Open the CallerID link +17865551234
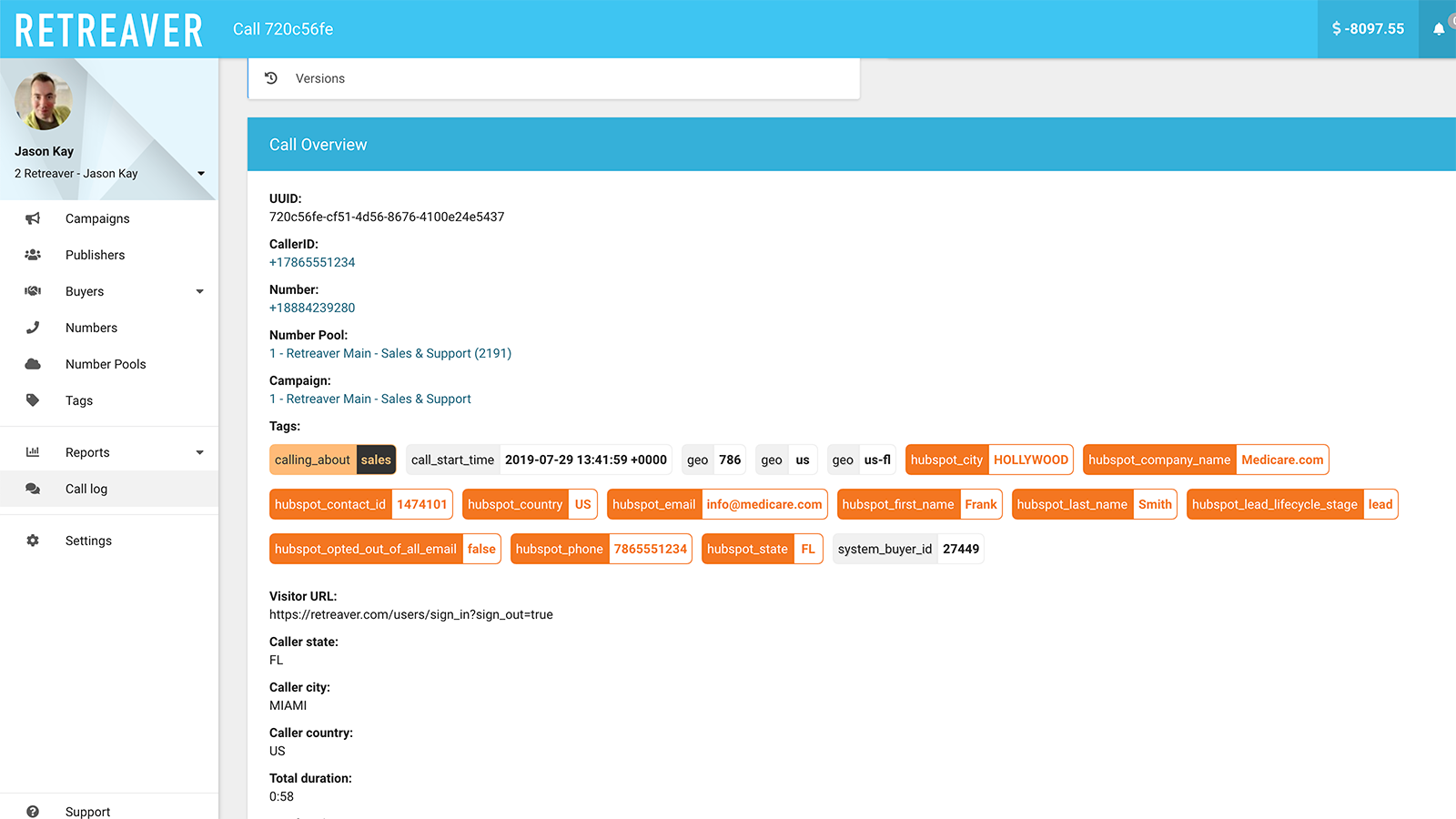 point(312,262)
